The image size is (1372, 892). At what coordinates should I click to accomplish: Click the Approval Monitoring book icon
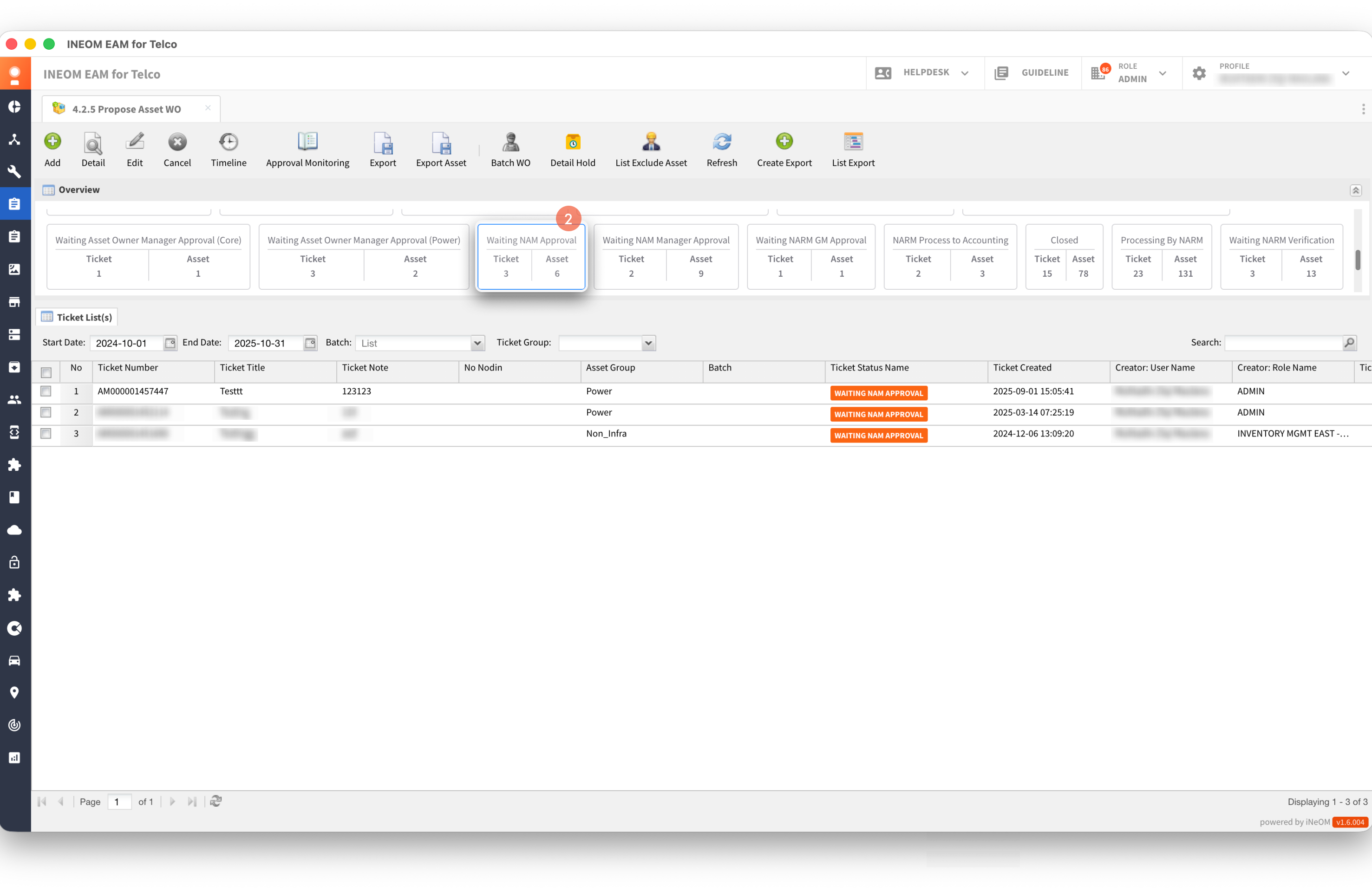(x=307, y=142)
